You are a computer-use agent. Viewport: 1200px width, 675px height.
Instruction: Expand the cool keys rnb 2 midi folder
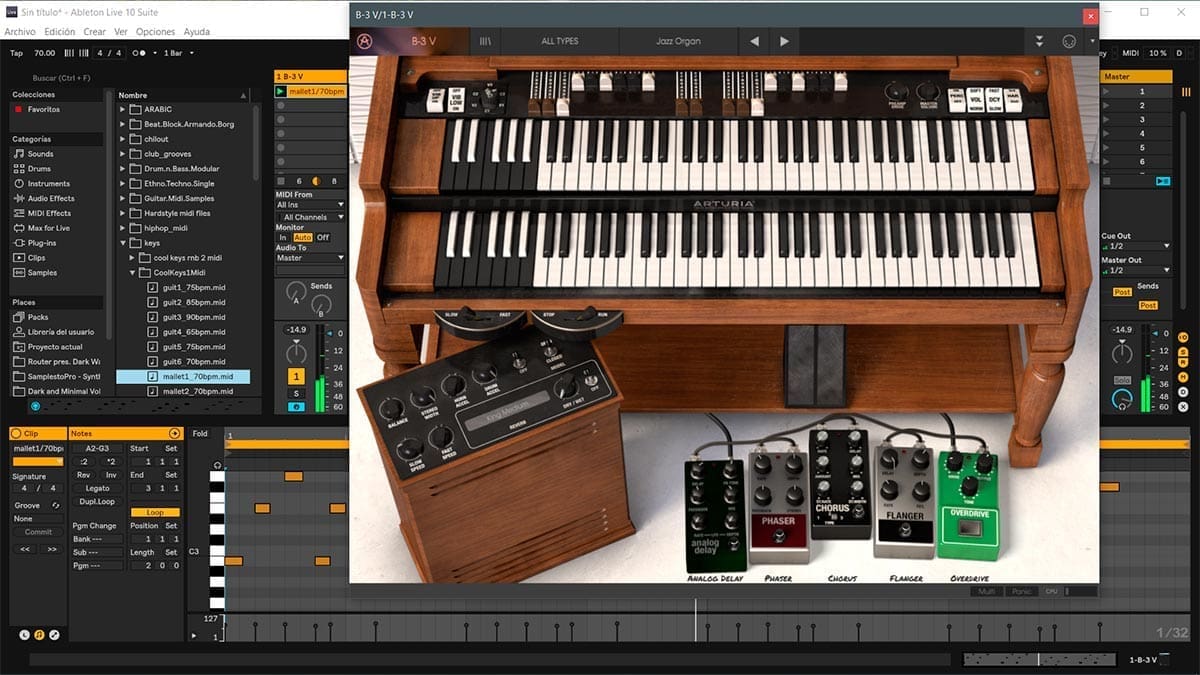pos(132,257)
